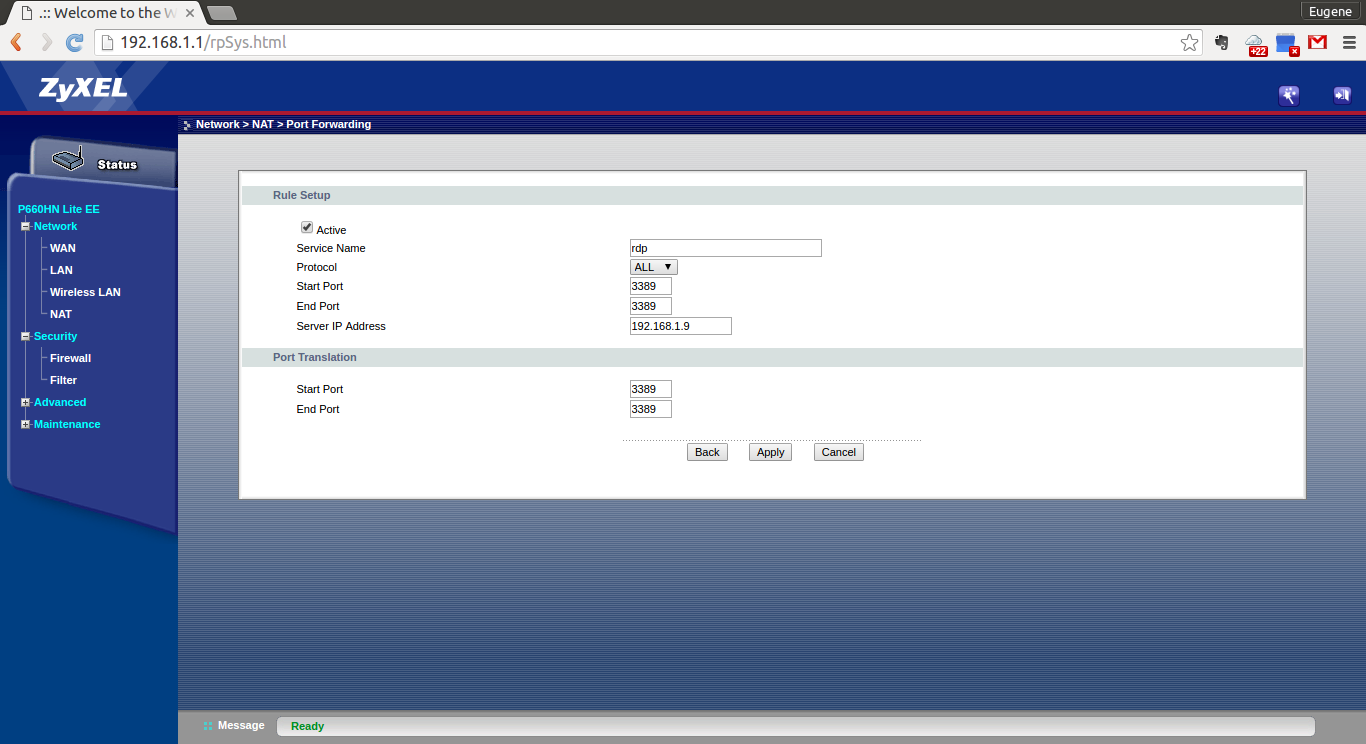The height and width of the screenshot is (744, 1366).
Task: Collapse the Network tree node
Action: [26, 227]
